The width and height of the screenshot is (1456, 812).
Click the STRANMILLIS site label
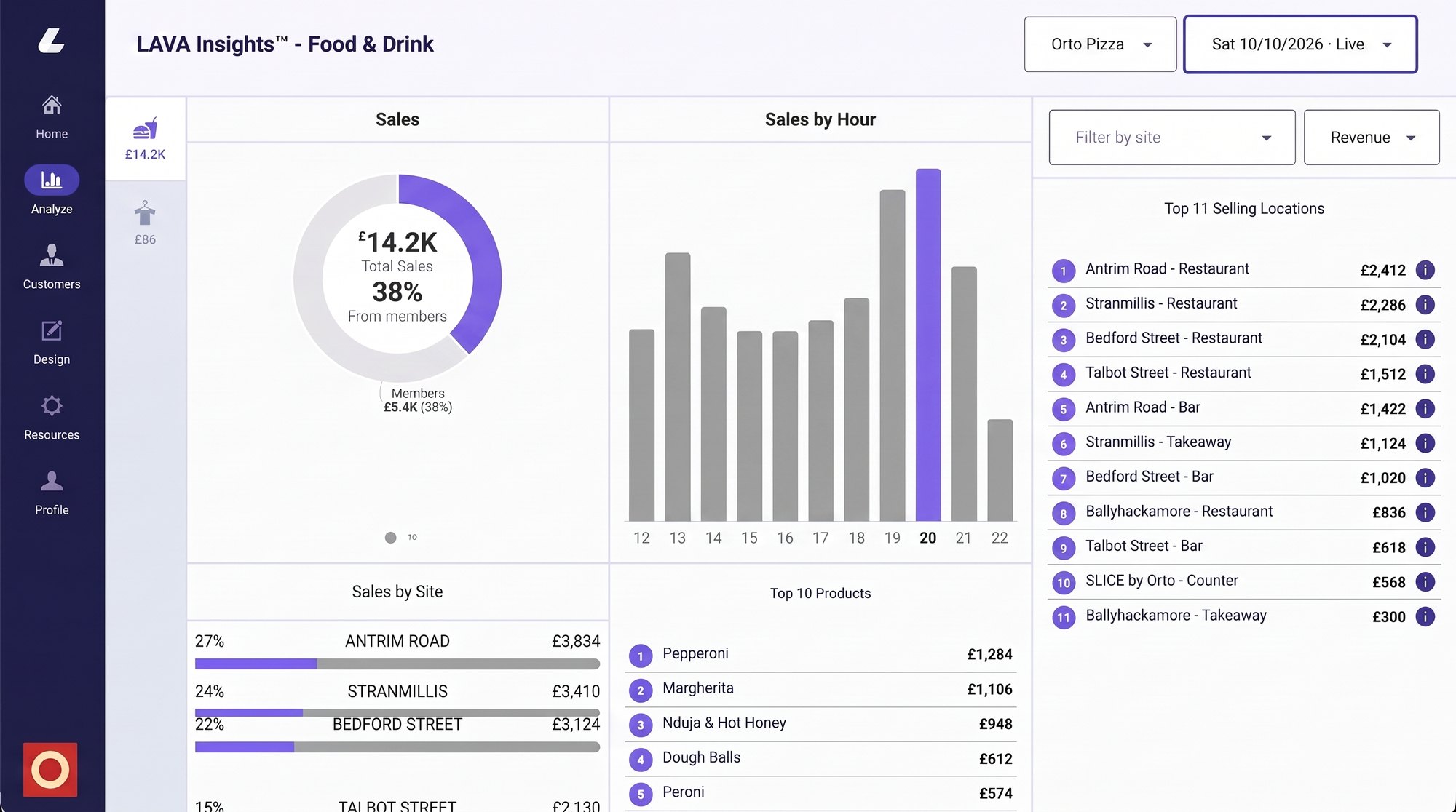[397, 691]
